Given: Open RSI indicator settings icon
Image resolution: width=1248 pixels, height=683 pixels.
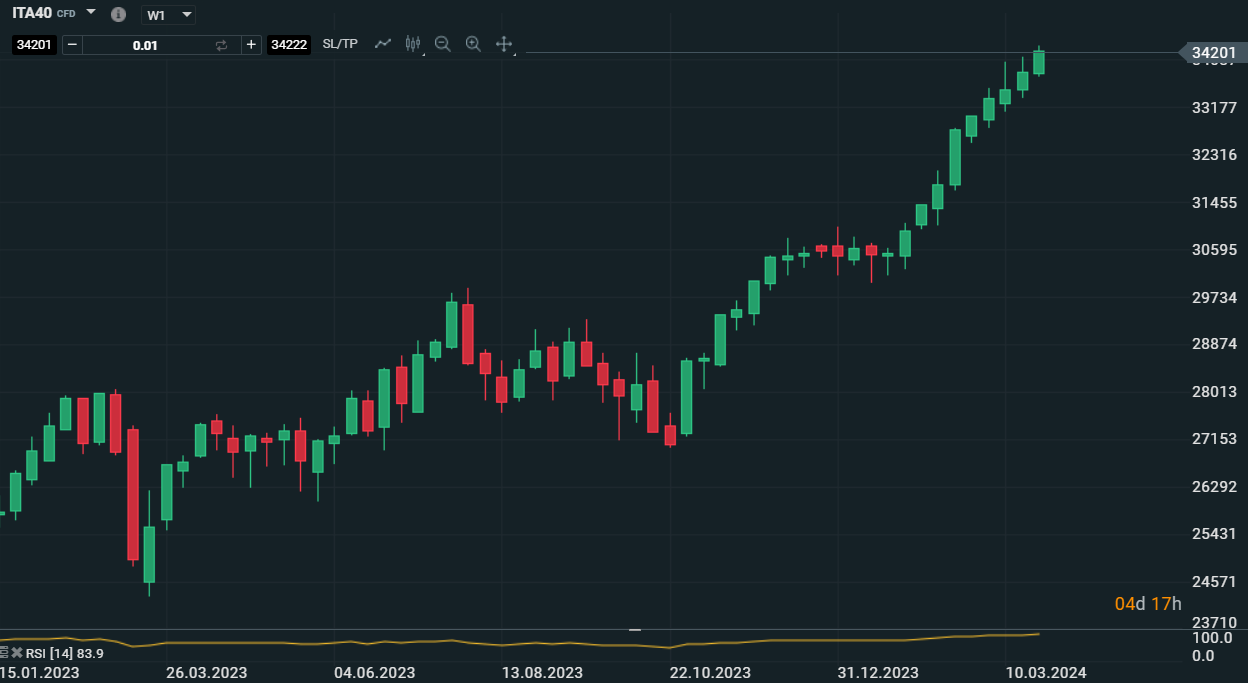Looking at the screenshot, I should 5,653.
